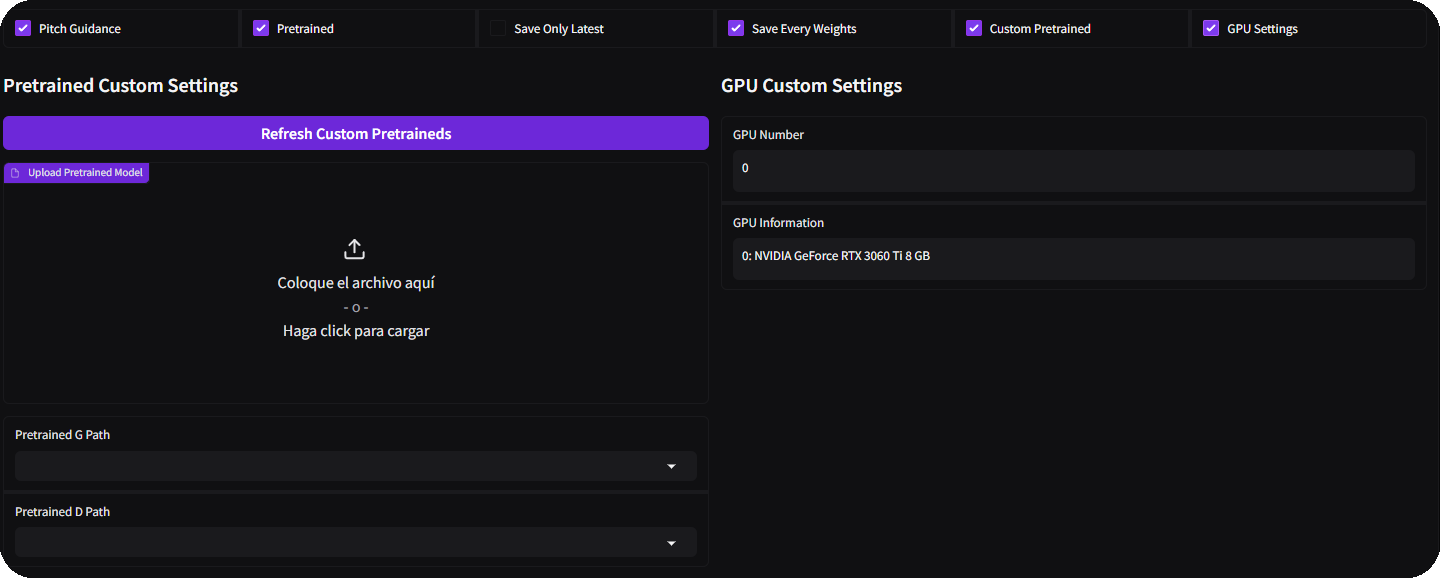Click the file icon beside Upload Pretrained Model
The width and height of the screenshot is (1440, 578).
tap(15, 173)
